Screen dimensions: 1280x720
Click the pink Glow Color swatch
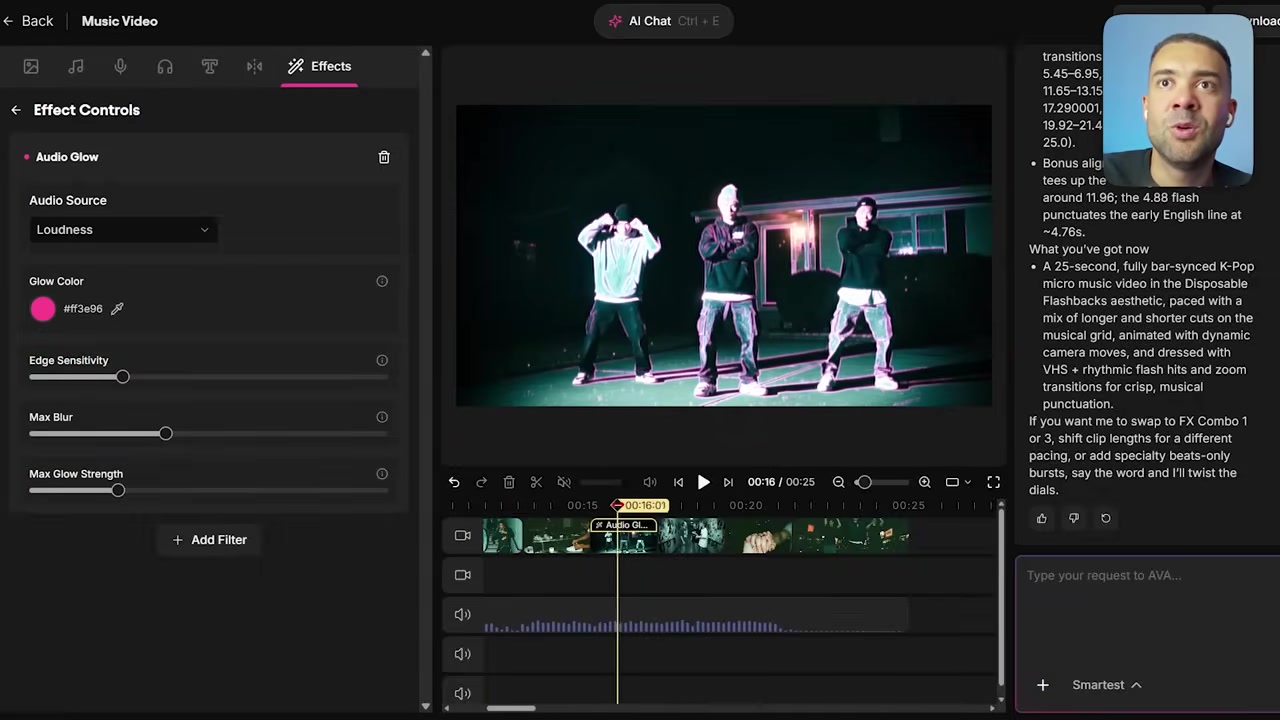click(43, 309)
